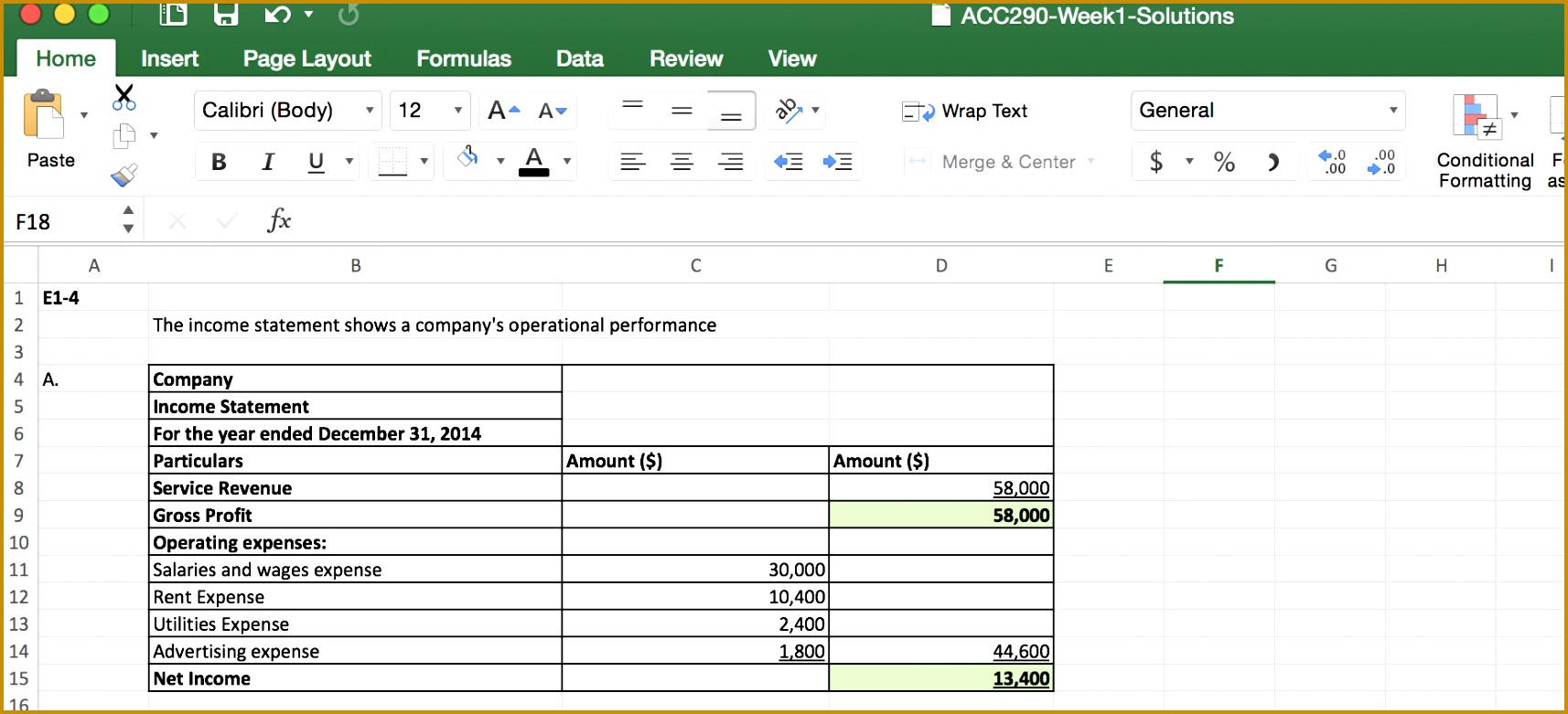Toggle underline formatting

pyautogui.click(x=316, y=162)
